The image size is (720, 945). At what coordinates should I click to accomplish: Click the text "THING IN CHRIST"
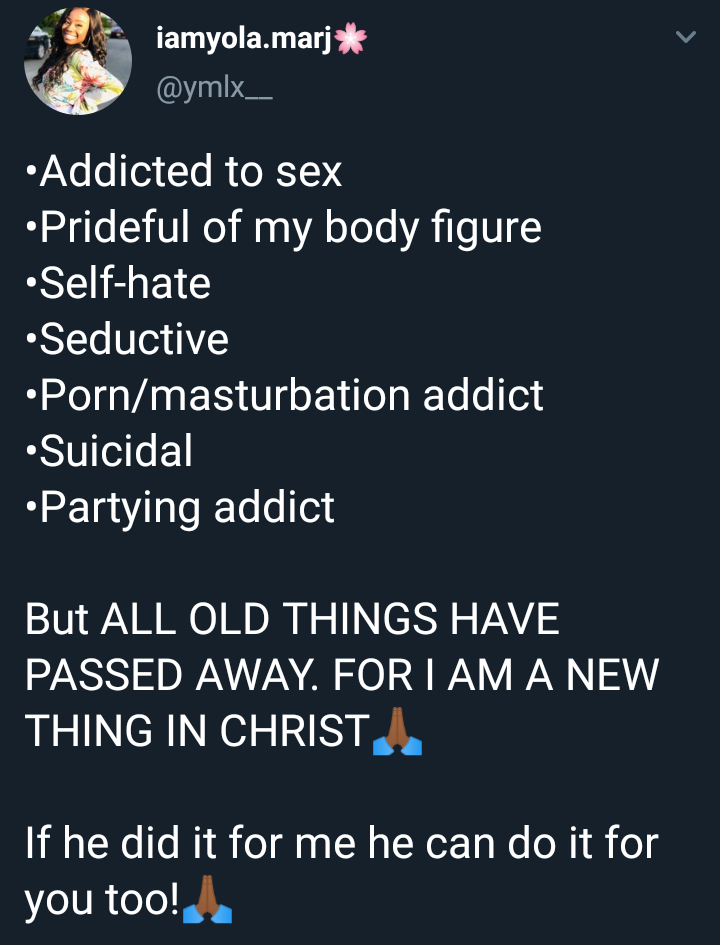click(196, 732)
